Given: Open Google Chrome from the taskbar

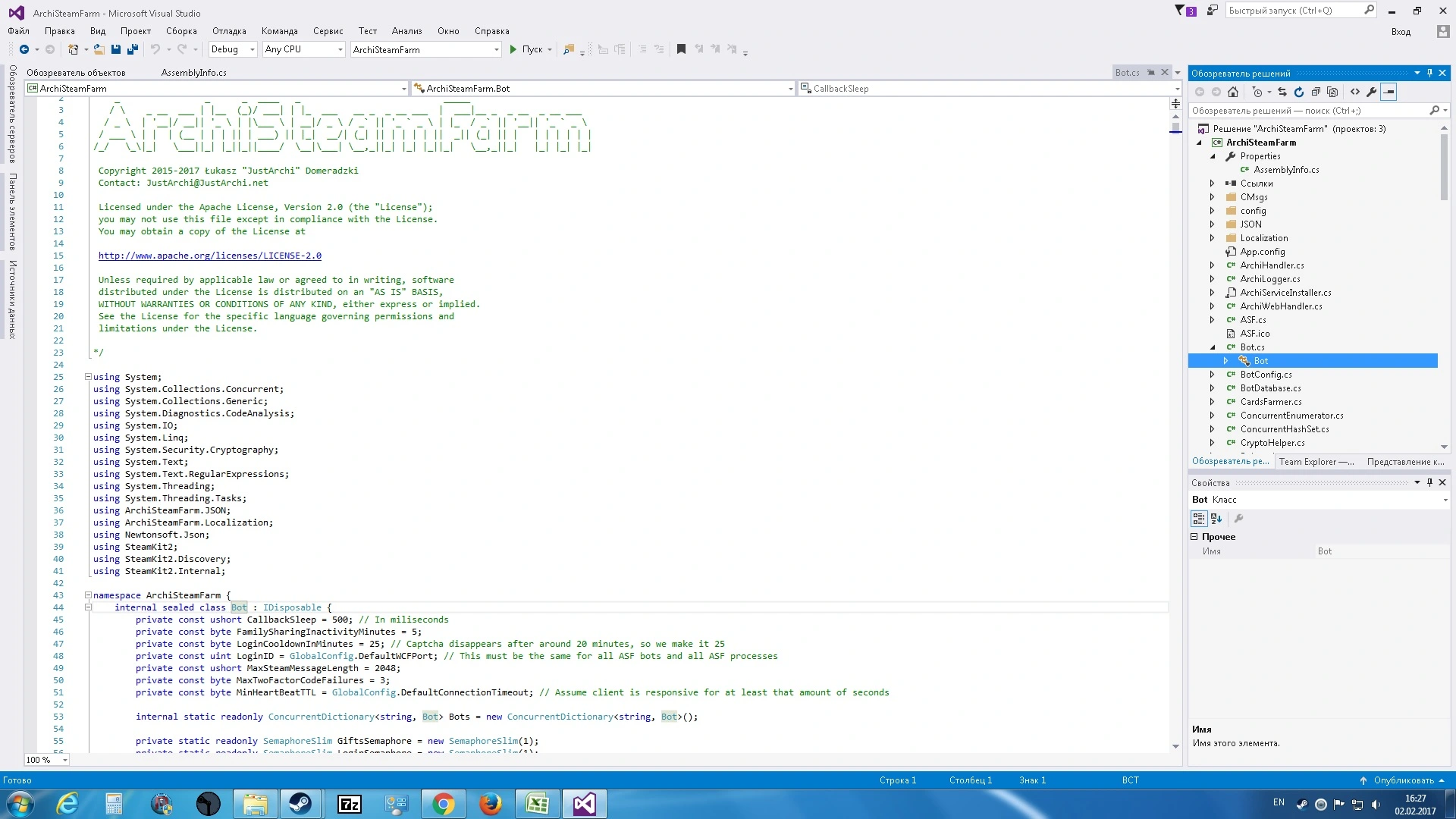Looking at the screenshot, I should [x=443, y=804].
